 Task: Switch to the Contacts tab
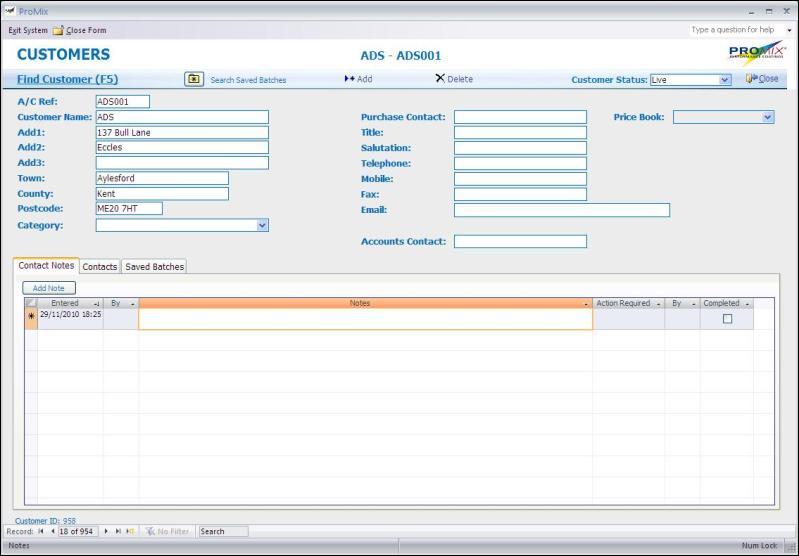point(100,267)
